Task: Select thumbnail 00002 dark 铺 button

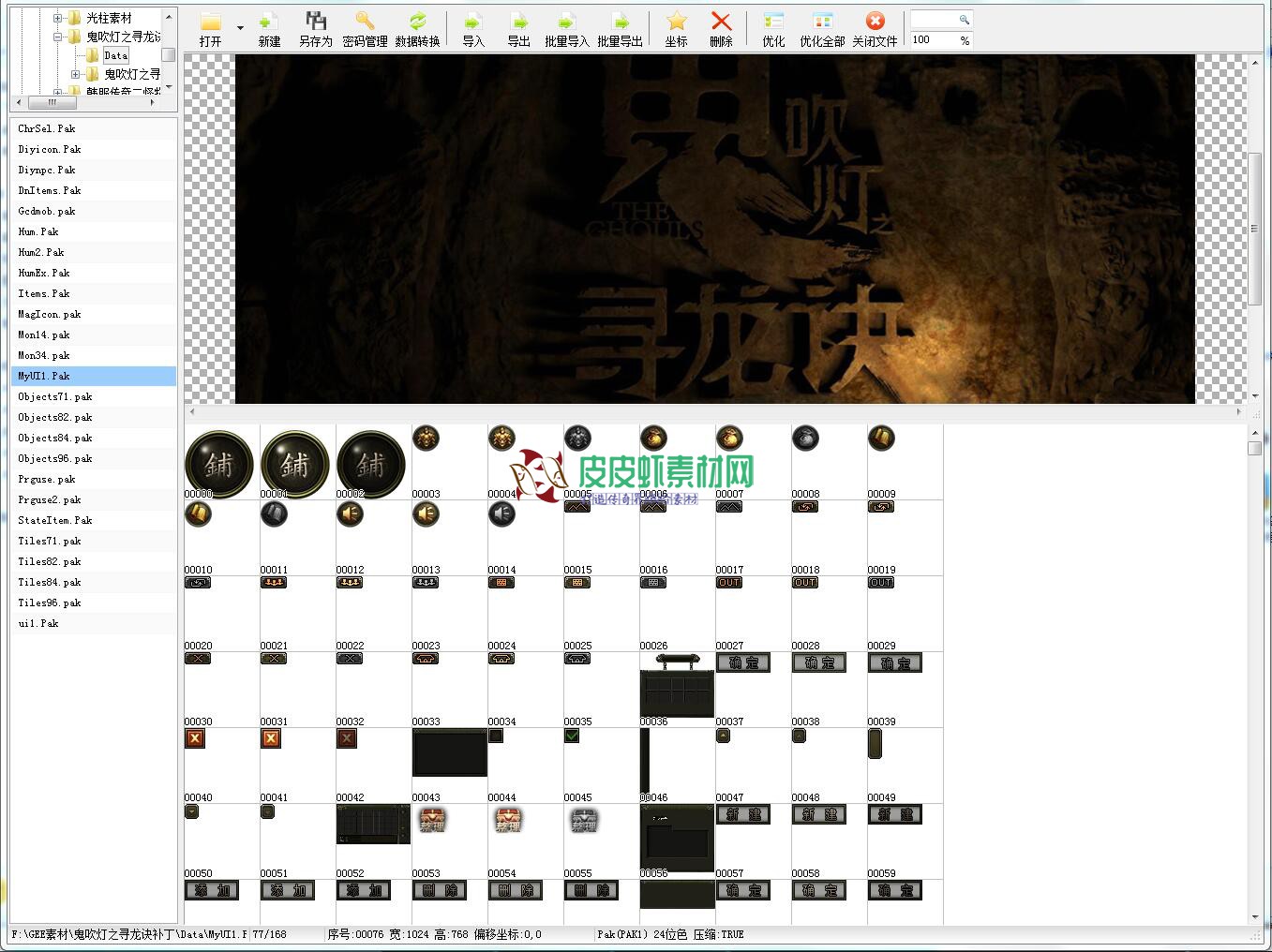Action: [x=371, y=464]
